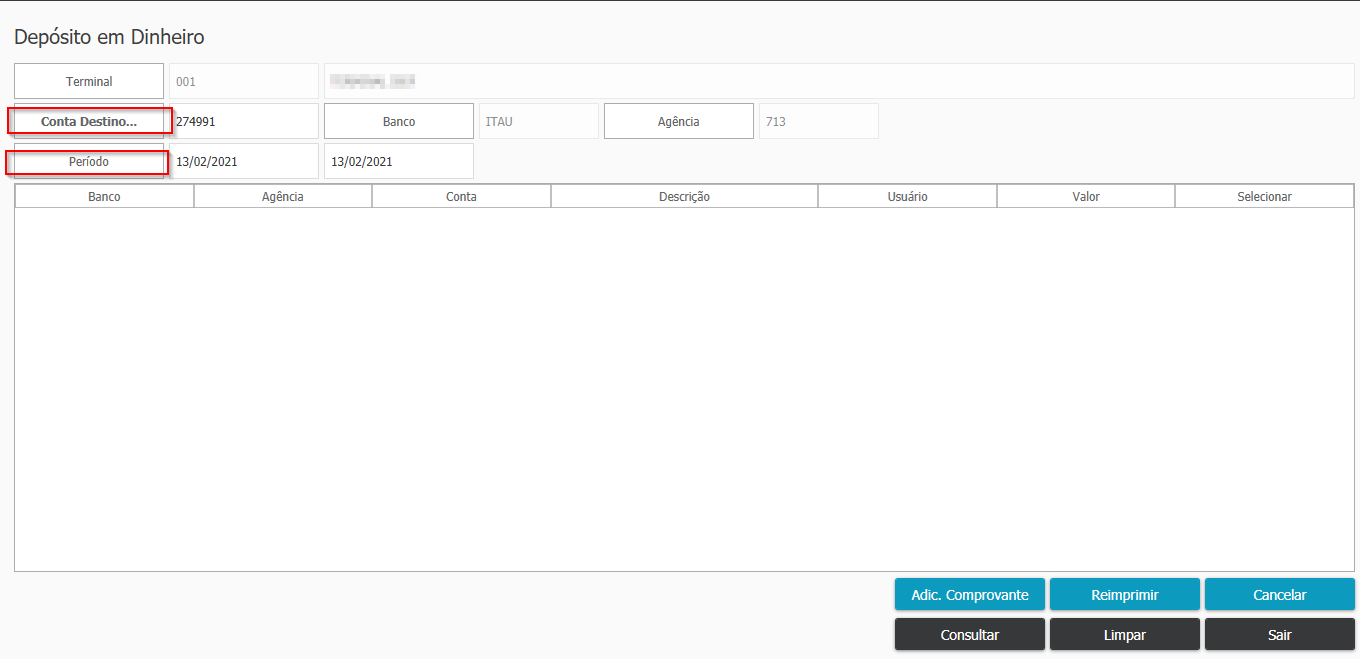Click the Sair button
This screenshot has width=1360, height=659.
tap(1280, 634)
